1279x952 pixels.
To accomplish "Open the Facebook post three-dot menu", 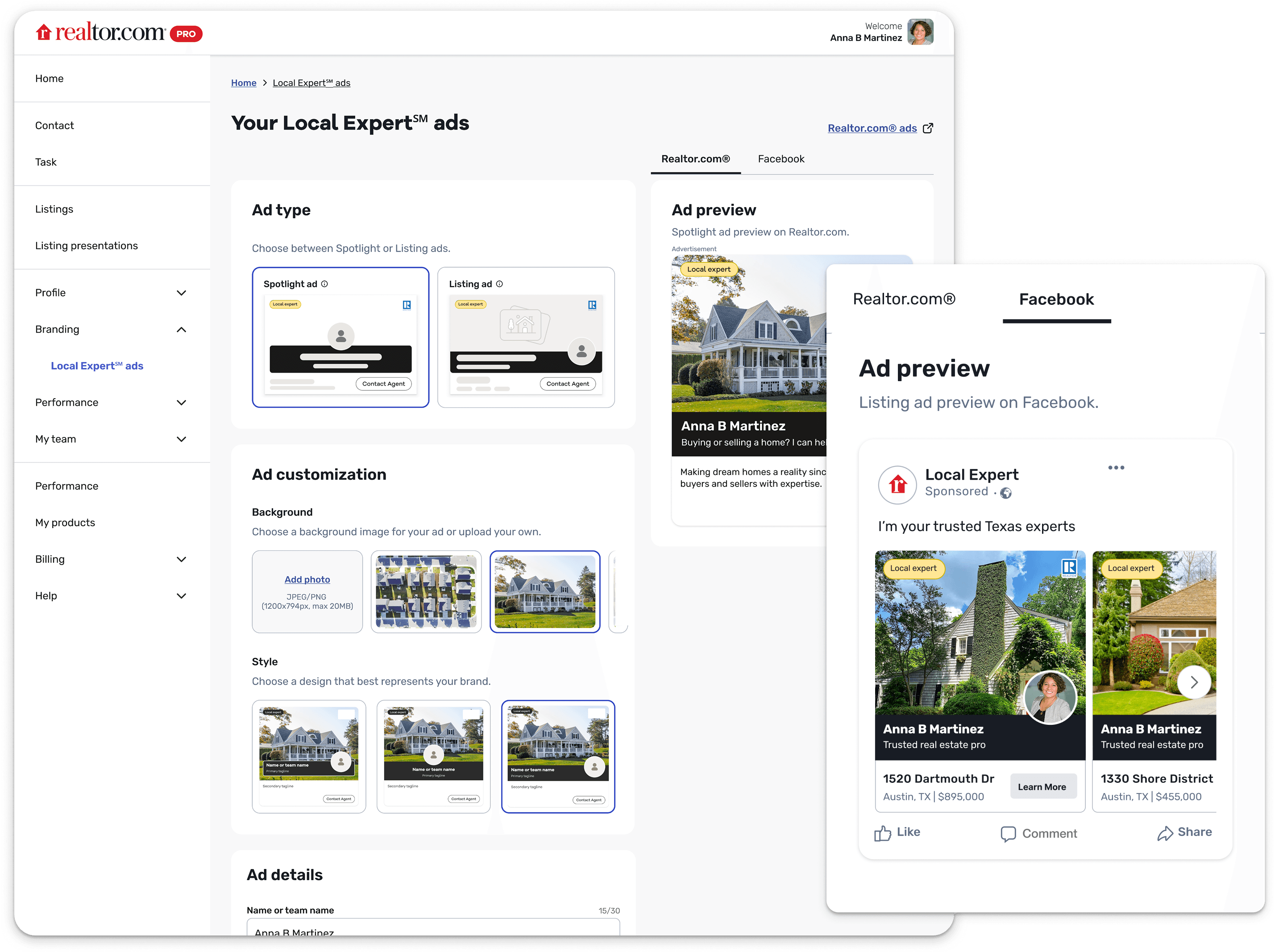I will [x=1116, y=467].
